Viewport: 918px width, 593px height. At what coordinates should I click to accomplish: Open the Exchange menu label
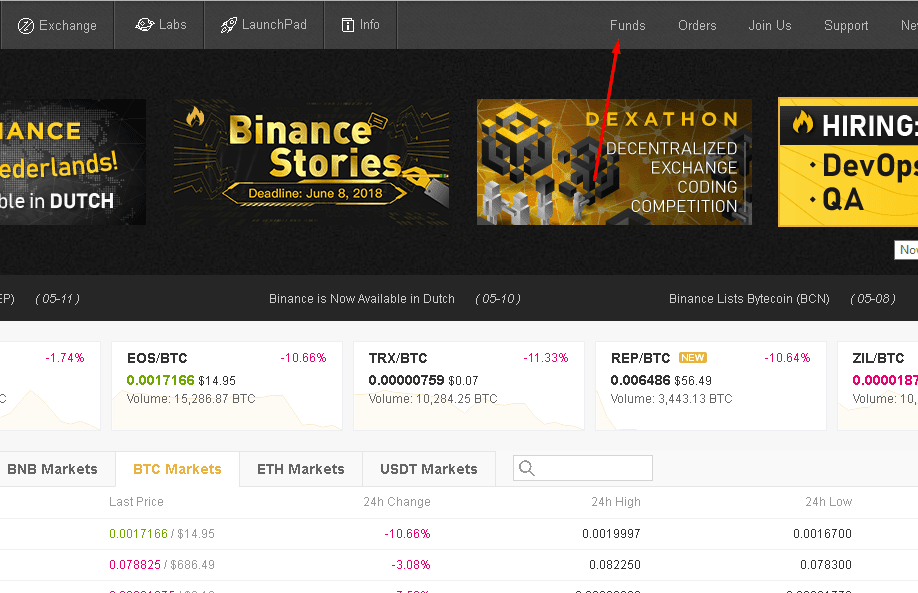[68, 26]
